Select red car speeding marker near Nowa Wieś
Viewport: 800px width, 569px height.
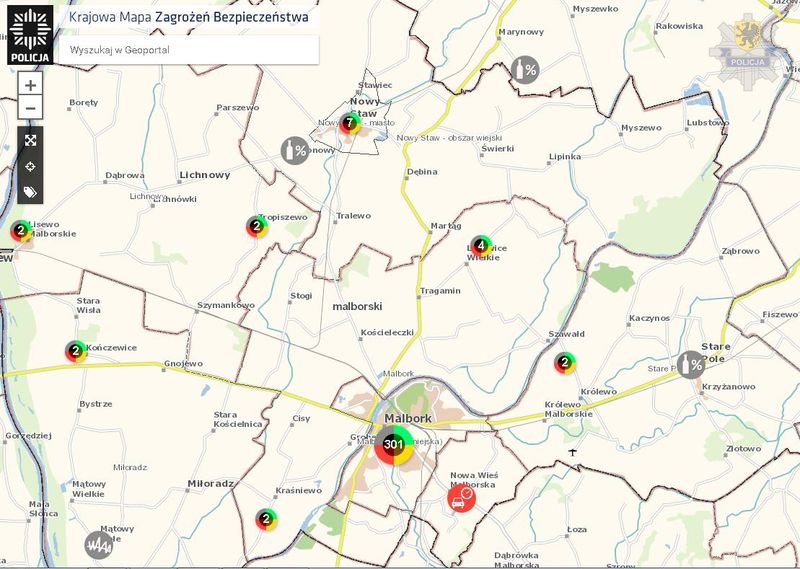tap(461, 499)
